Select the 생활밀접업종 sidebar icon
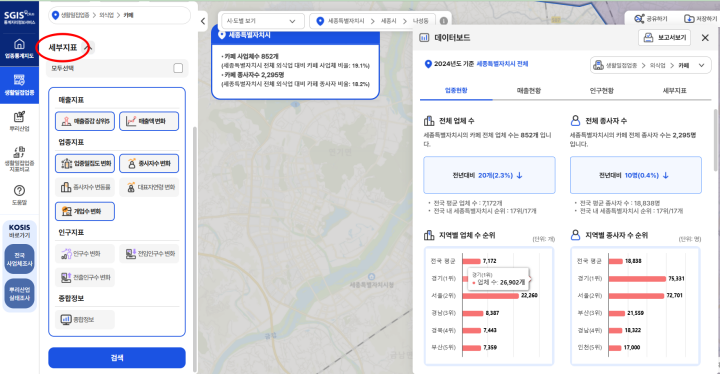 click(x=19, y=85)
